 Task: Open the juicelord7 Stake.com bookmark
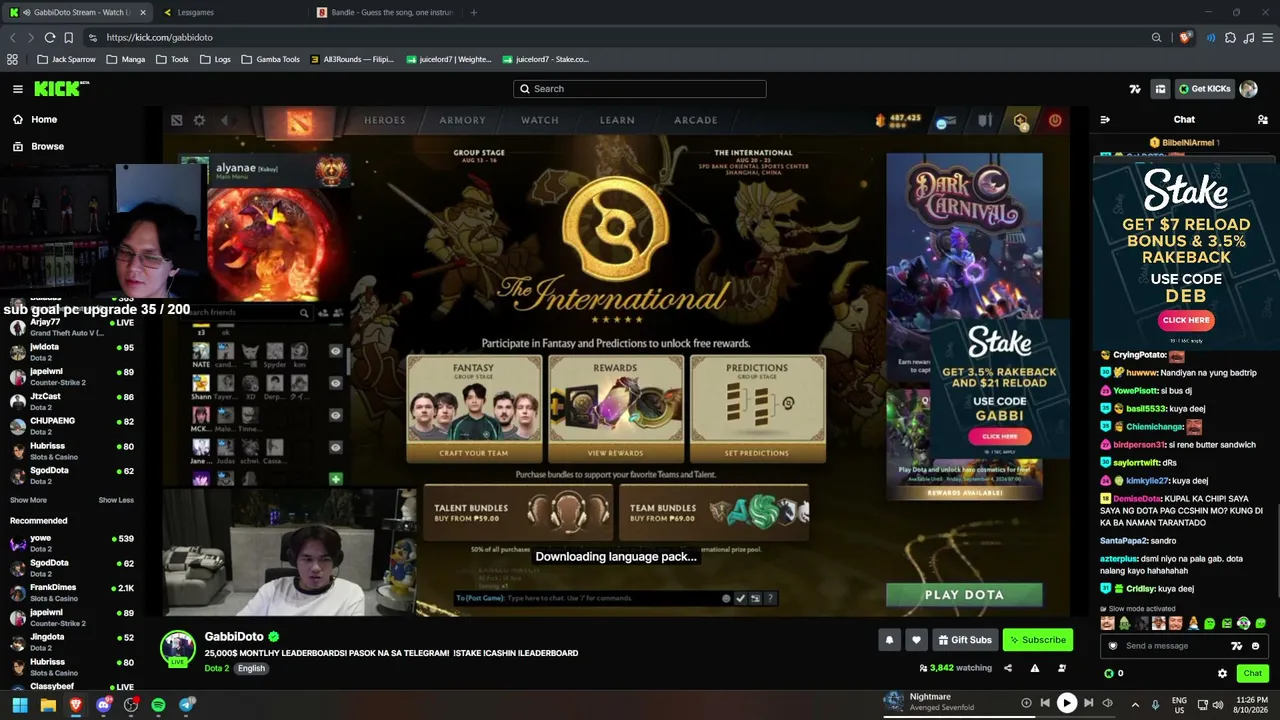pyautogui.click(x=546, y=59)
